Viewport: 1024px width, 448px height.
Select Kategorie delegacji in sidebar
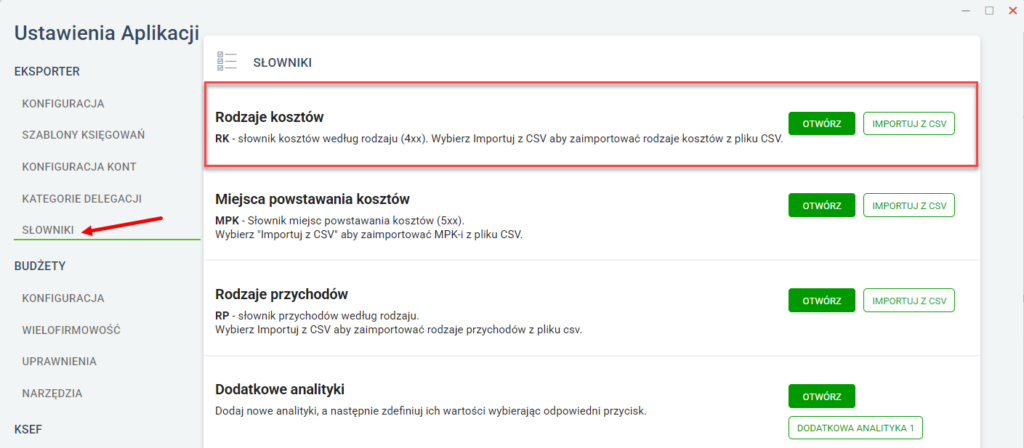[x=82, y=198]
